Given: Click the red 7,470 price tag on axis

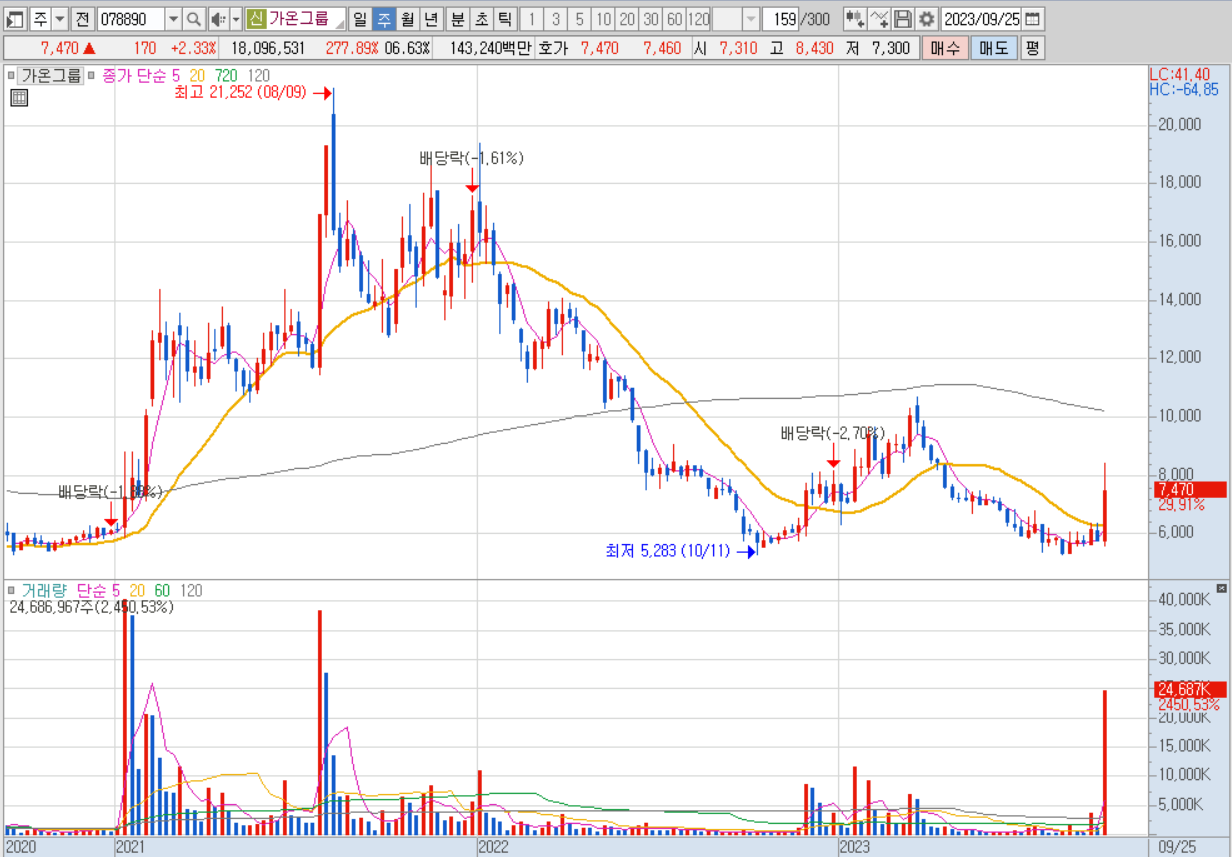Looking at the screenshot, I should pos(1189,489).
